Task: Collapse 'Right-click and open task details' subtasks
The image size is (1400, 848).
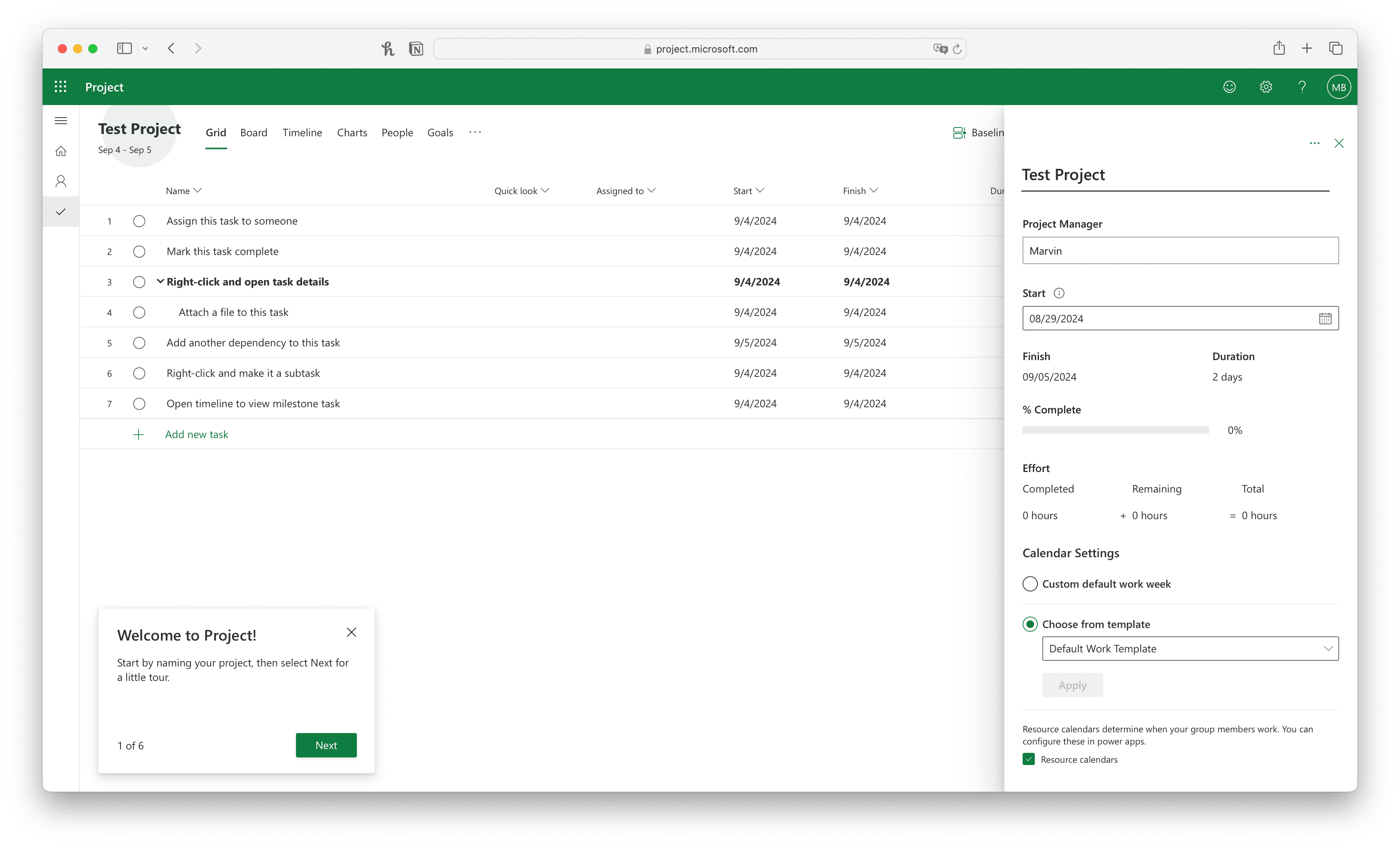Action: 160,281
